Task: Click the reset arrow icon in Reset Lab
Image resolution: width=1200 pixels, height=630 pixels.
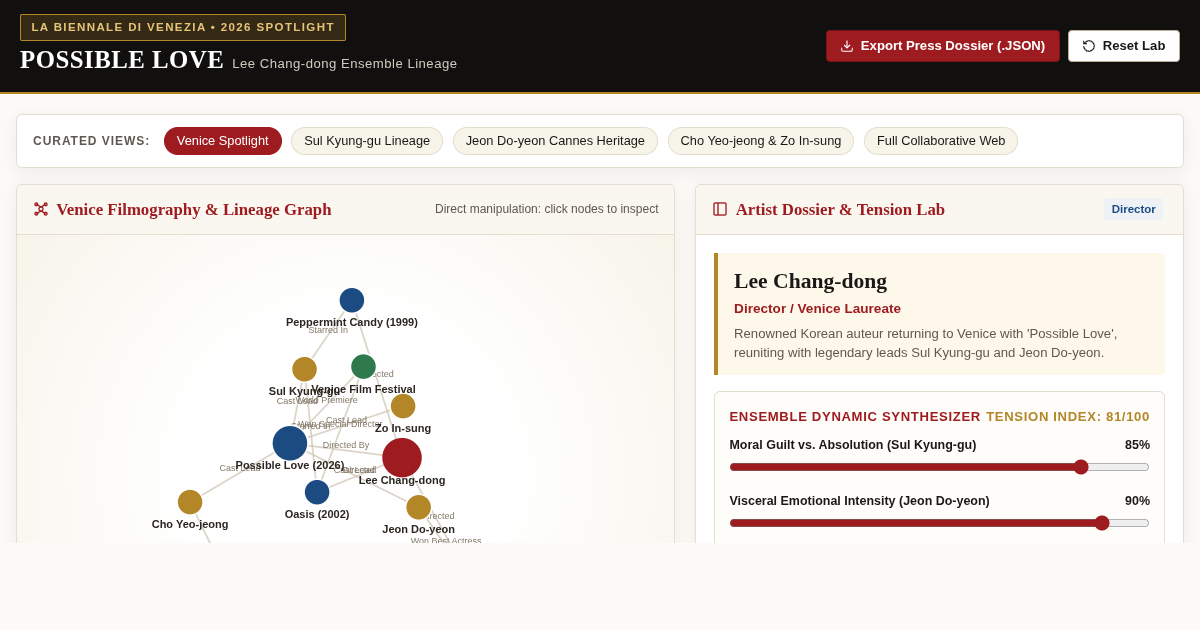Action: [1089, 46]
